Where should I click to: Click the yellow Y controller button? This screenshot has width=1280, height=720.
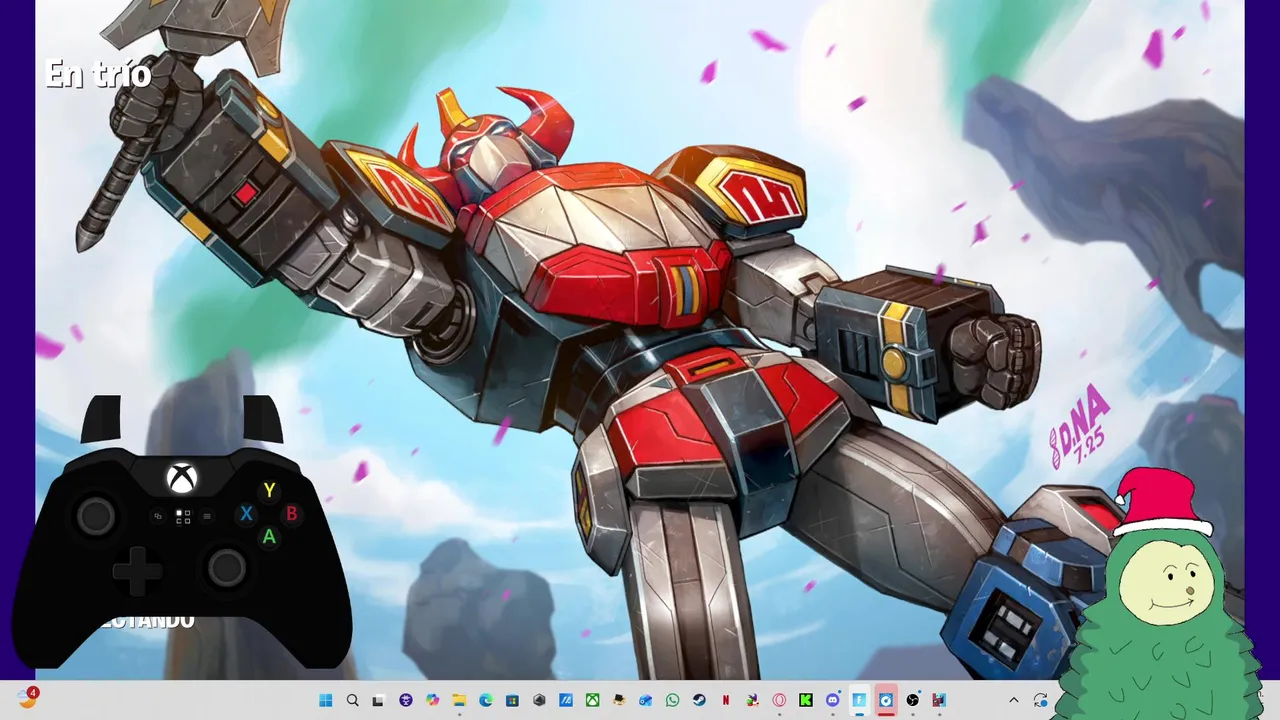269,490
